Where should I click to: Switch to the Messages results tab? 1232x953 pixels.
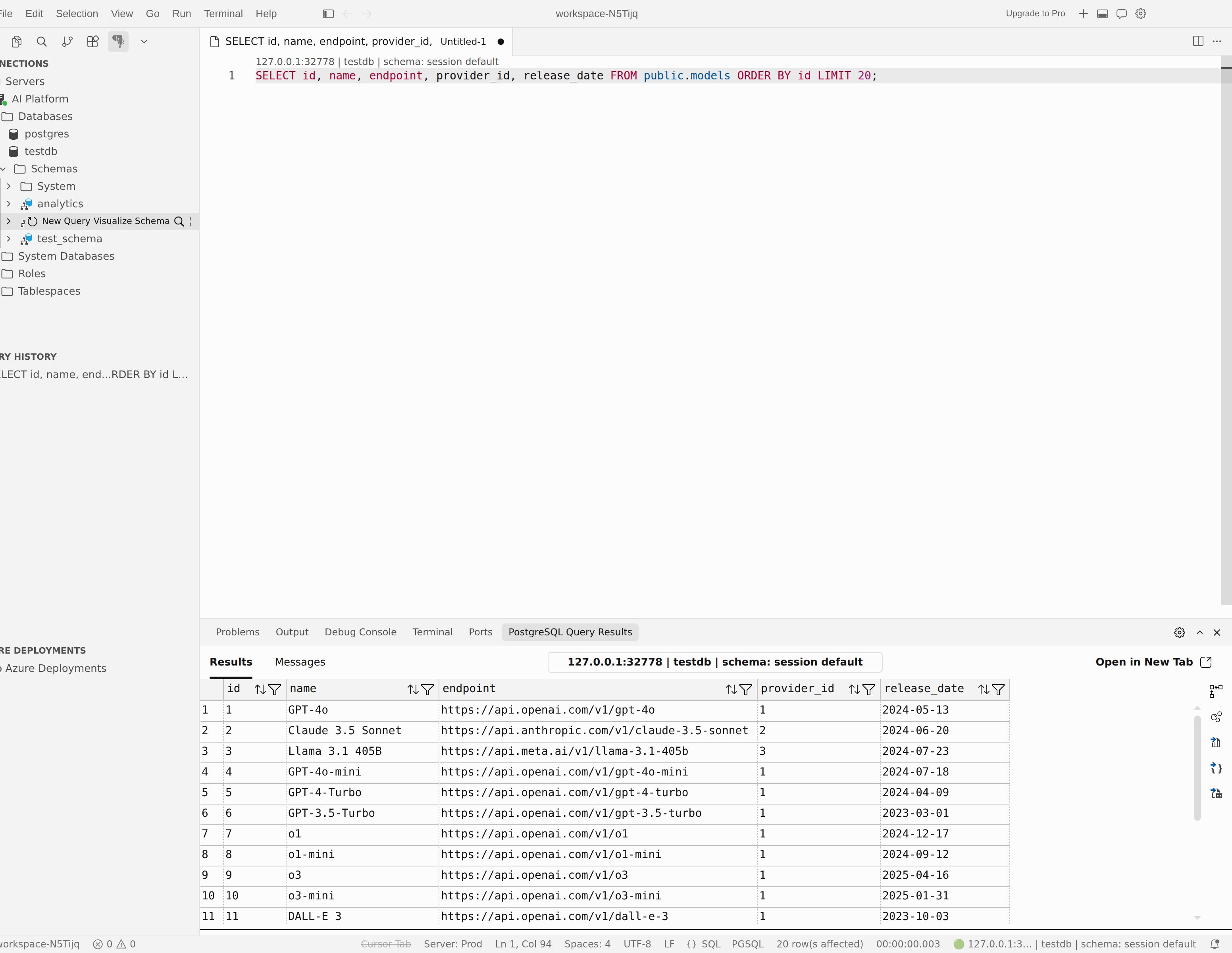point(300,662)
